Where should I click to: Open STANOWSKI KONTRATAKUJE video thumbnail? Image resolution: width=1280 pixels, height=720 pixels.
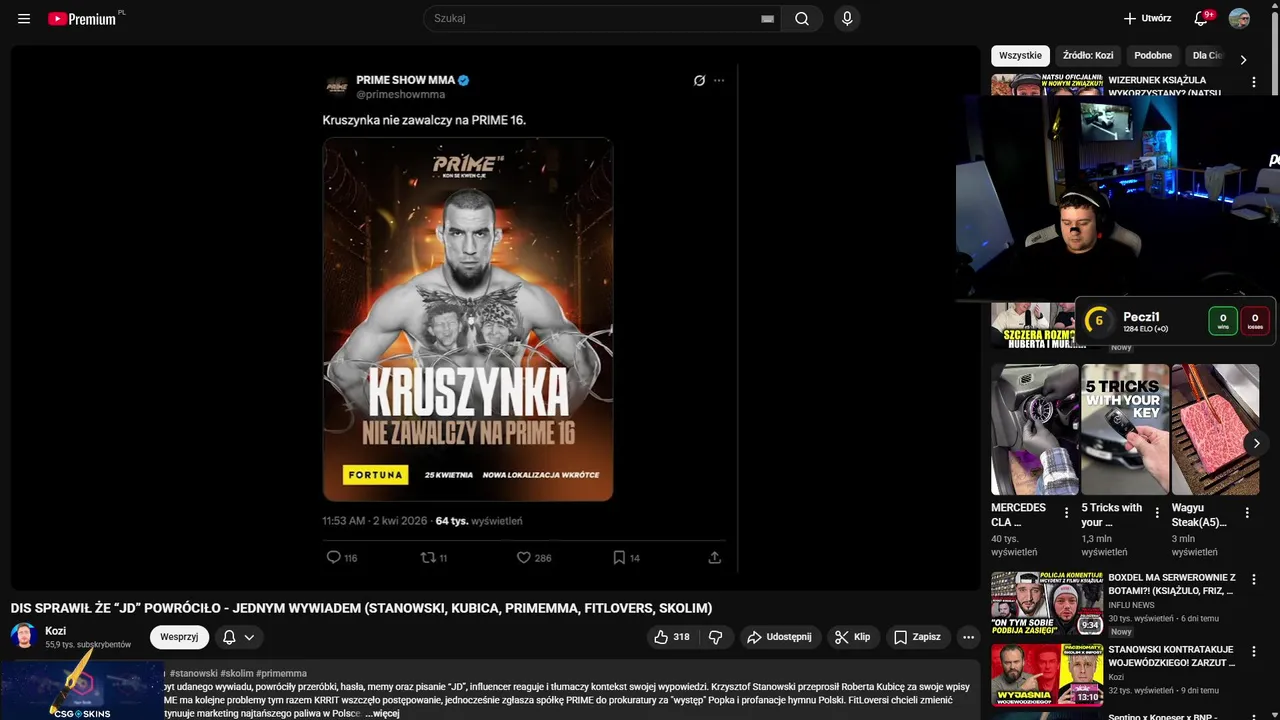[1047, 675]
